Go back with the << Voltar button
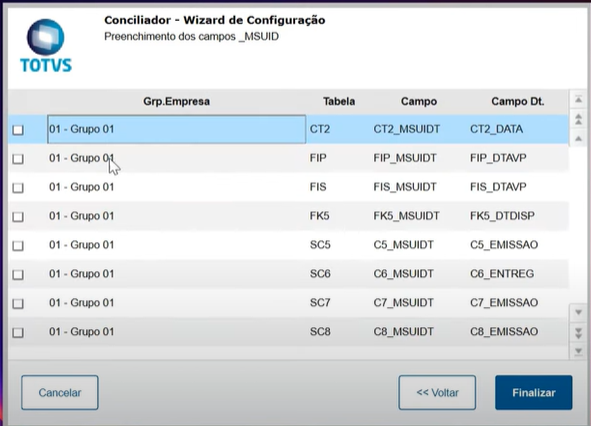Screen dimensions: 591x426 click(437, 392)
